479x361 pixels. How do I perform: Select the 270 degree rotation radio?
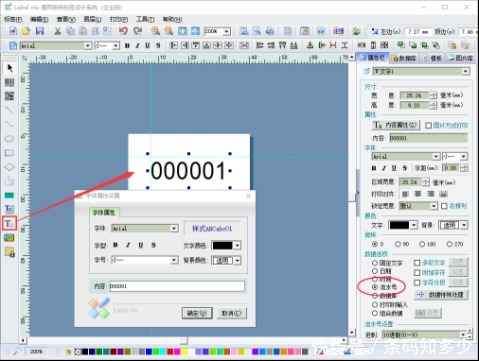[450, 244]
